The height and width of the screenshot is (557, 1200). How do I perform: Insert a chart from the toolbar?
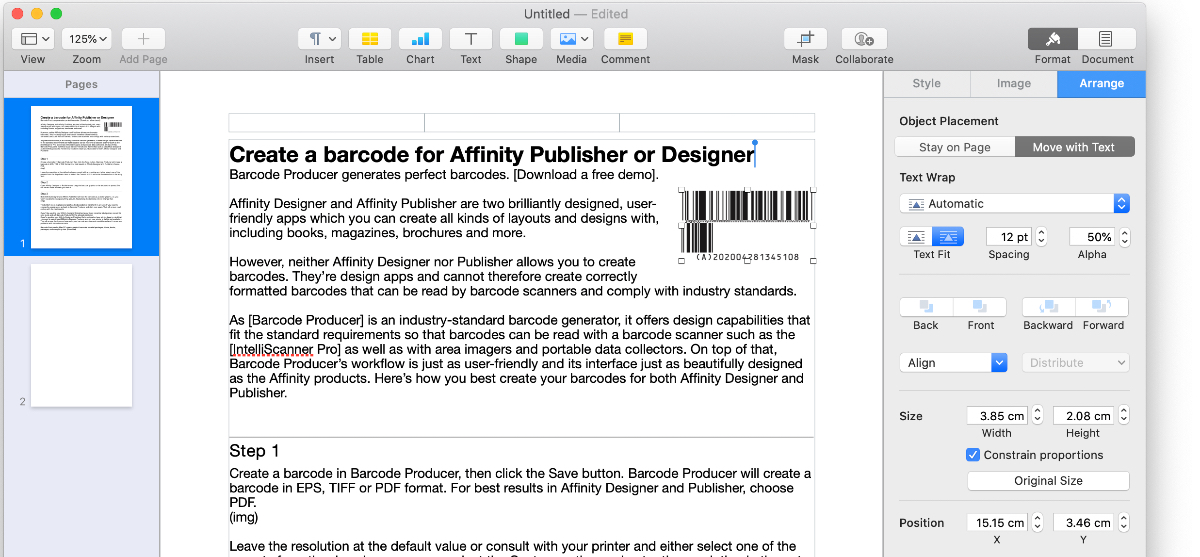(x=420, y=39)
